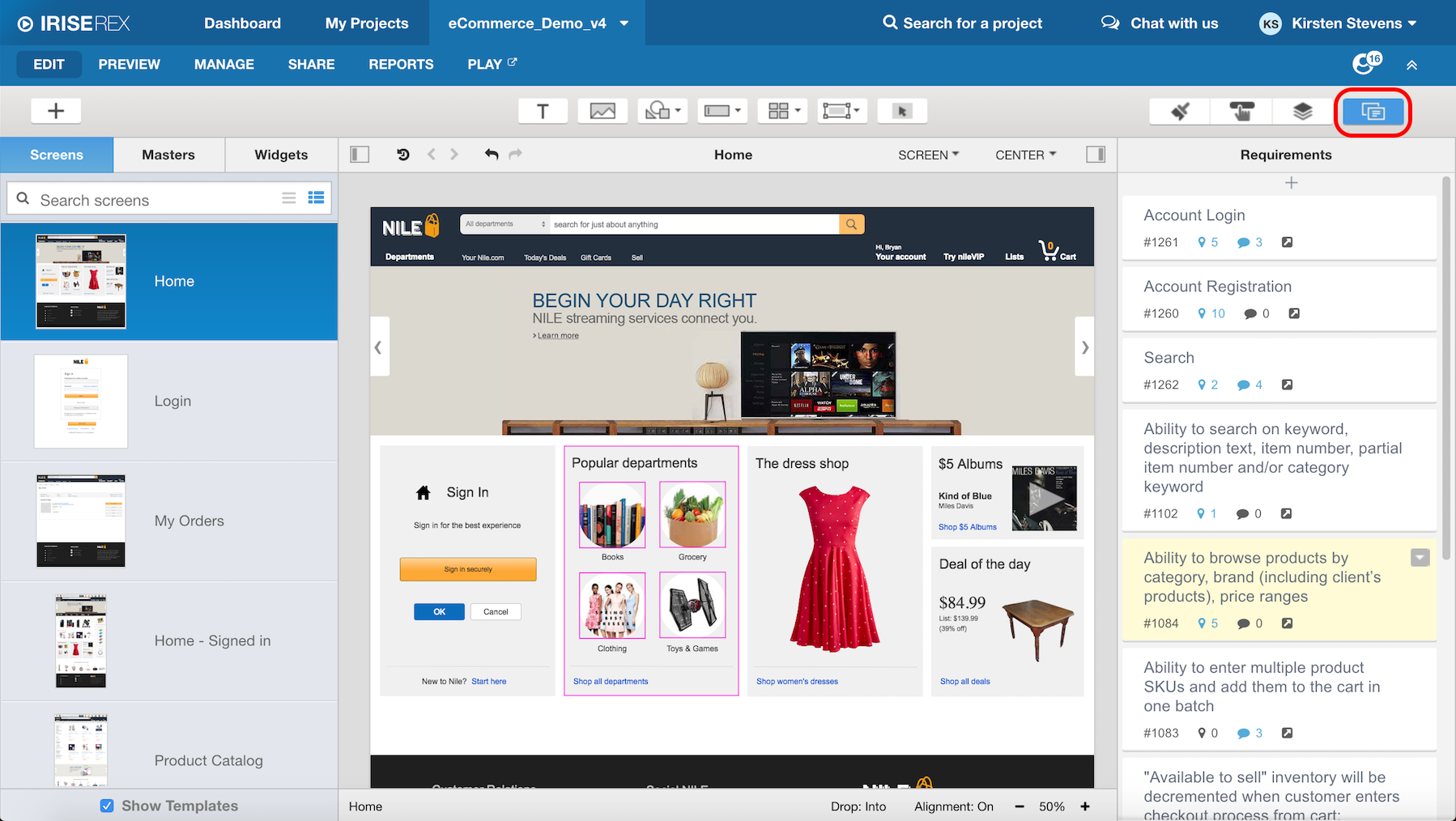Open the Button/form widget dropdown
The height and width of the screenshot is (821, 1456).
click(x=722, y=111)
